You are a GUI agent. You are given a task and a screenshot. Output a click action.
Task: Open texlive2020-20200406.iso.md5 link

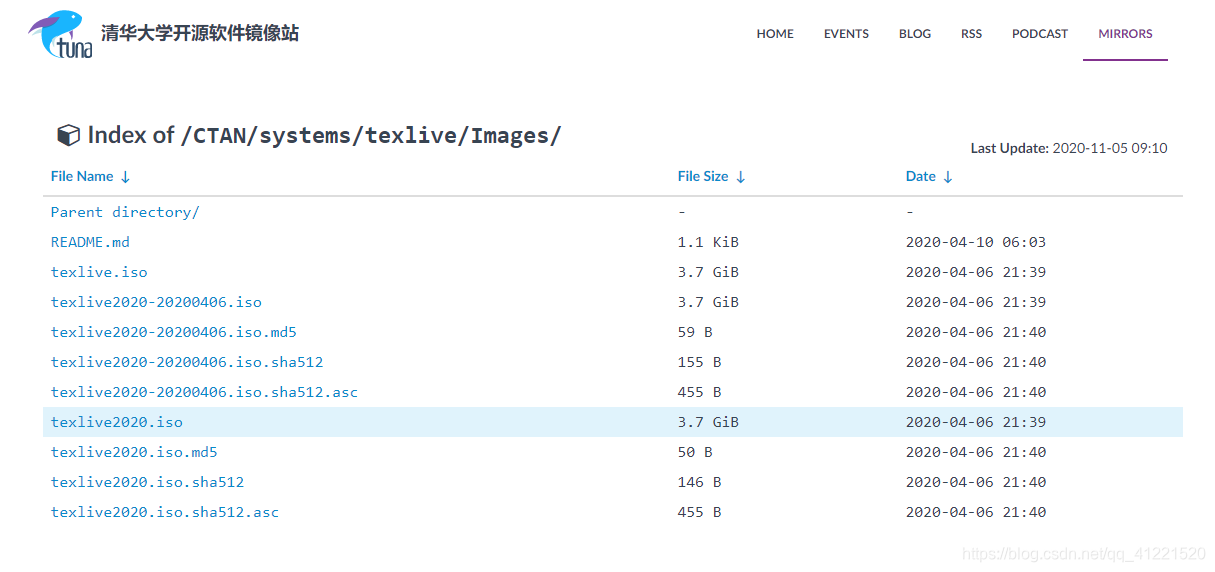(x=174, y=332)
